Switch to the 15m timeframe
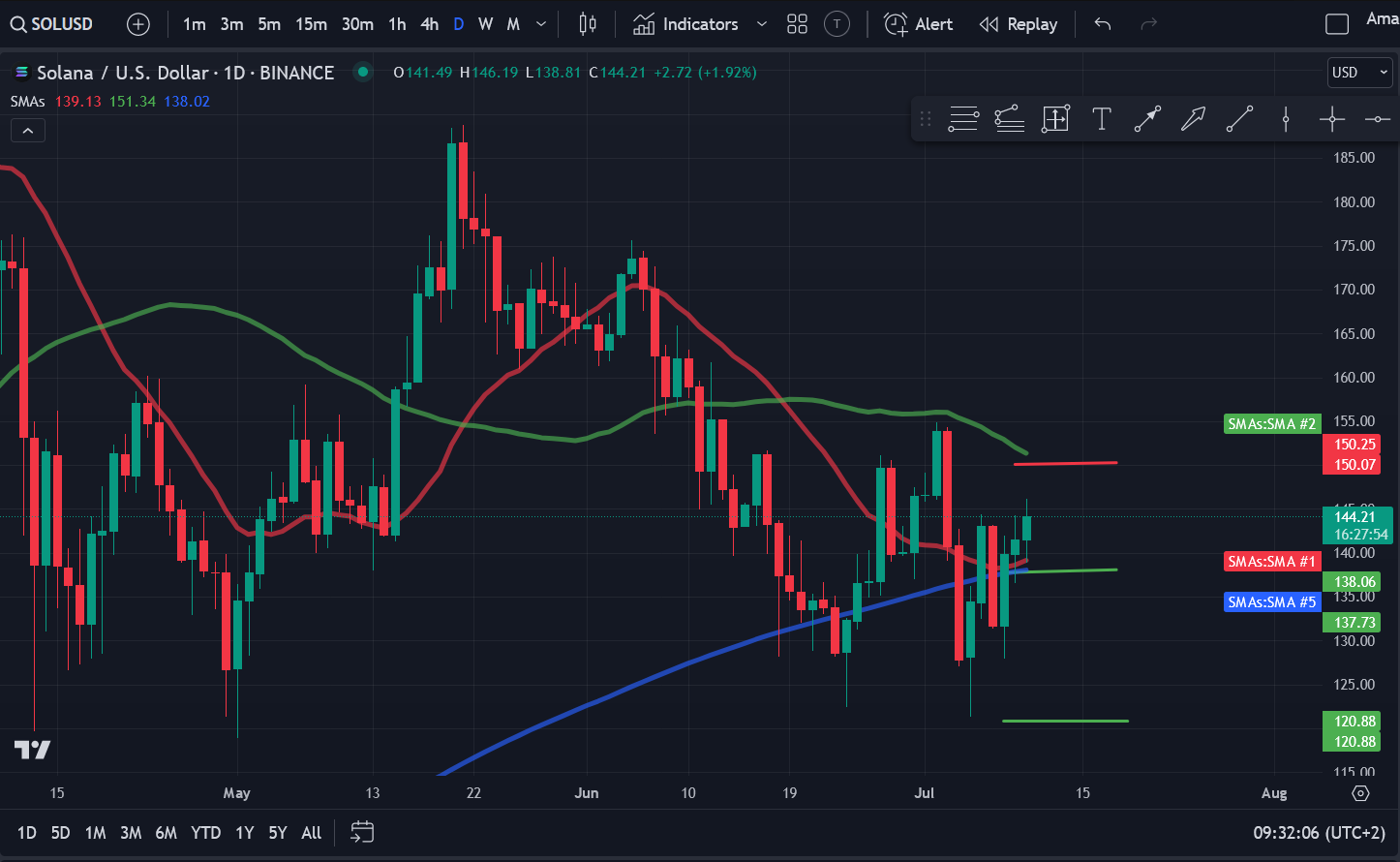The width and height of the screenshot is (1400, 862). [x=311, y=24]
